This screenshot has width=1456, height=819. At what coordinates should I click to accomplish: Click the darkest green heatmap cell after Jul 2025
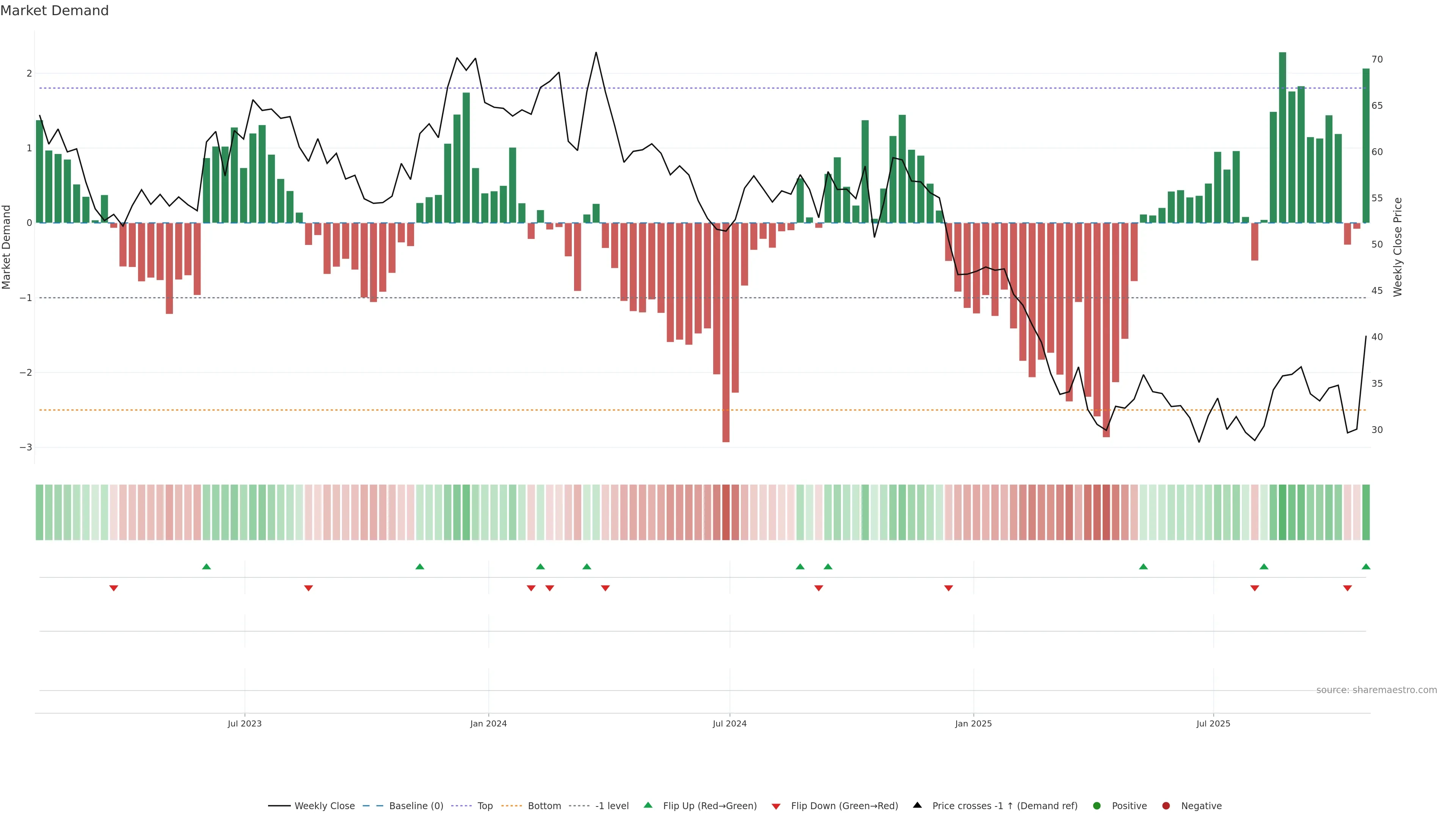point(1282,512)
